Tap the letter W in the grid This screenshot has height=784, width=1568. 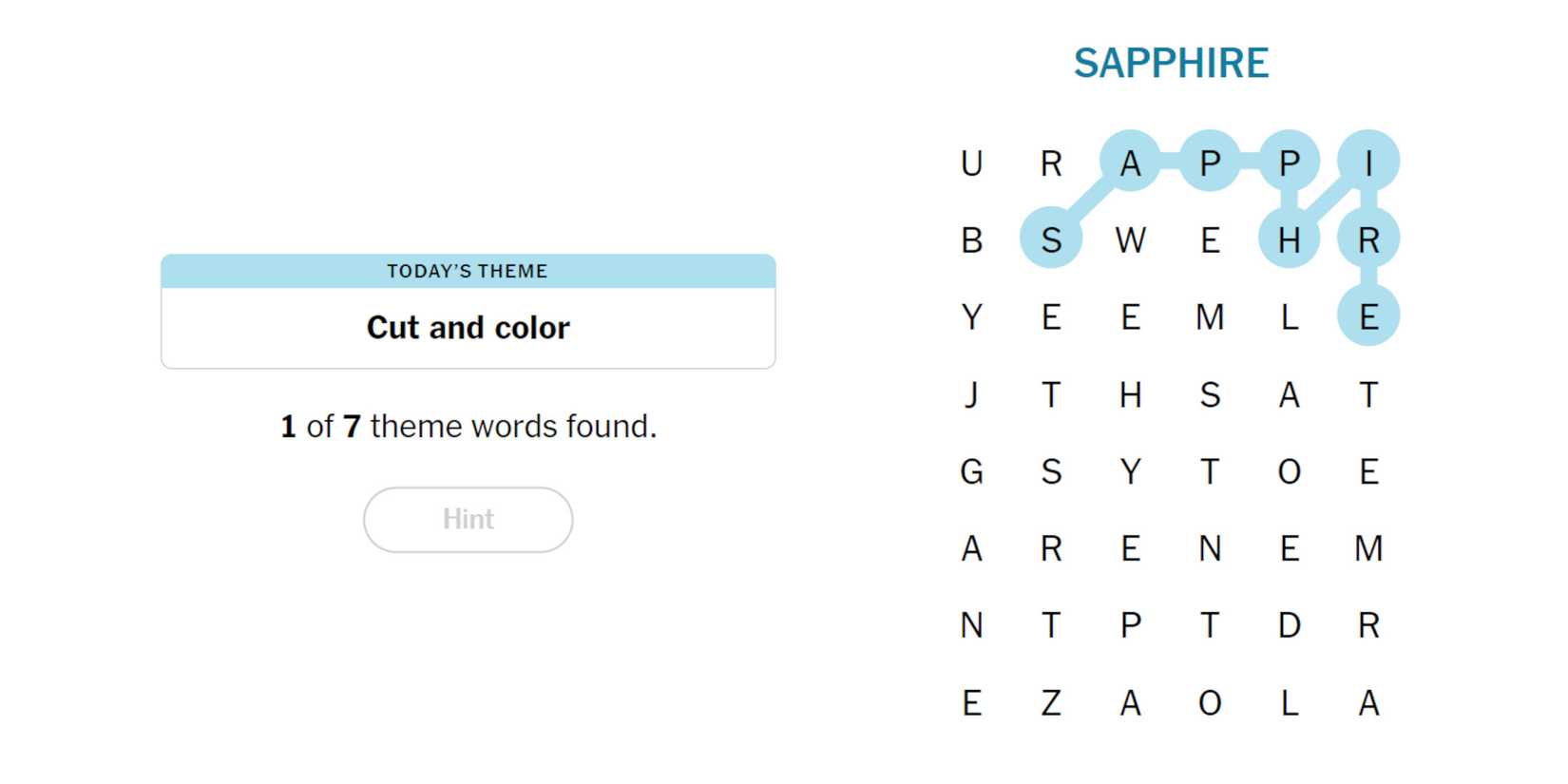(1130, 240)
